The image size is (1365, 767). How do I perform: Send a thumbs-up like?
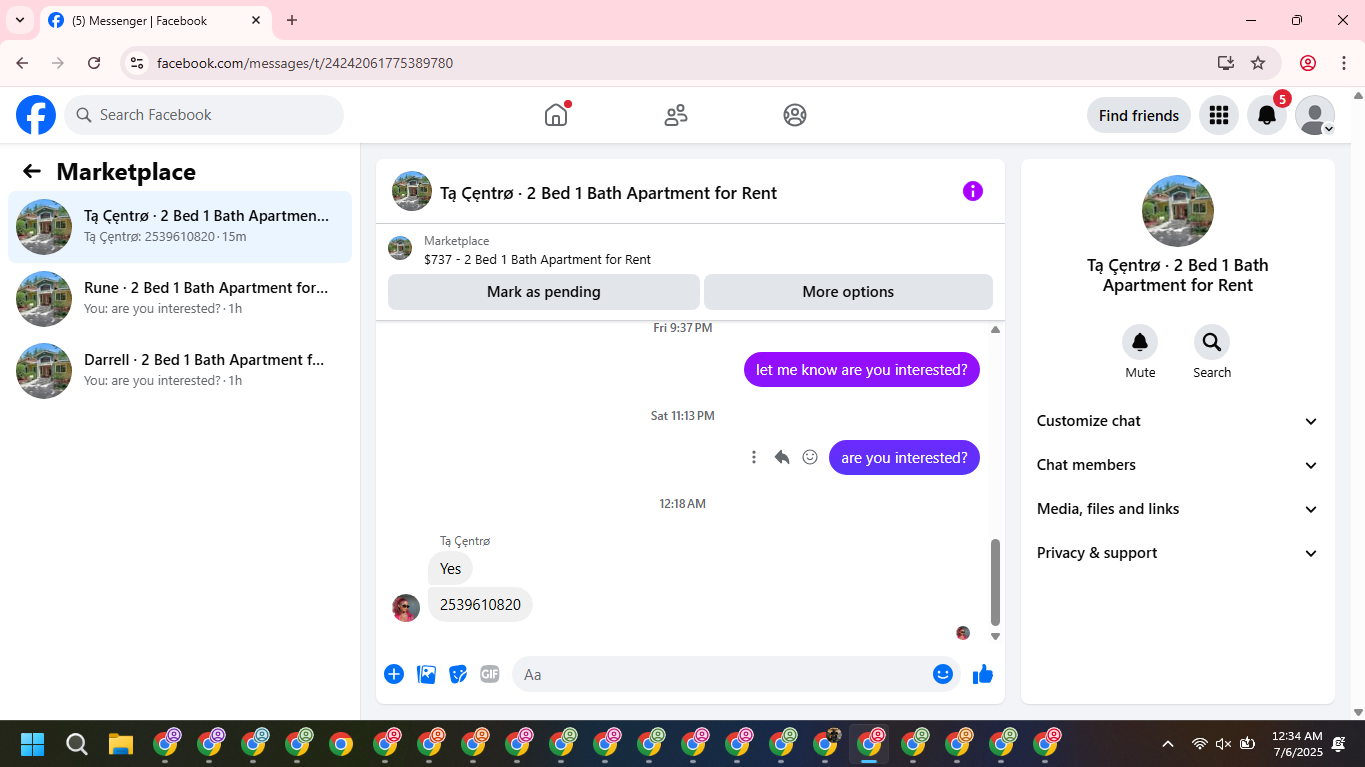click(x=983, y=674)
